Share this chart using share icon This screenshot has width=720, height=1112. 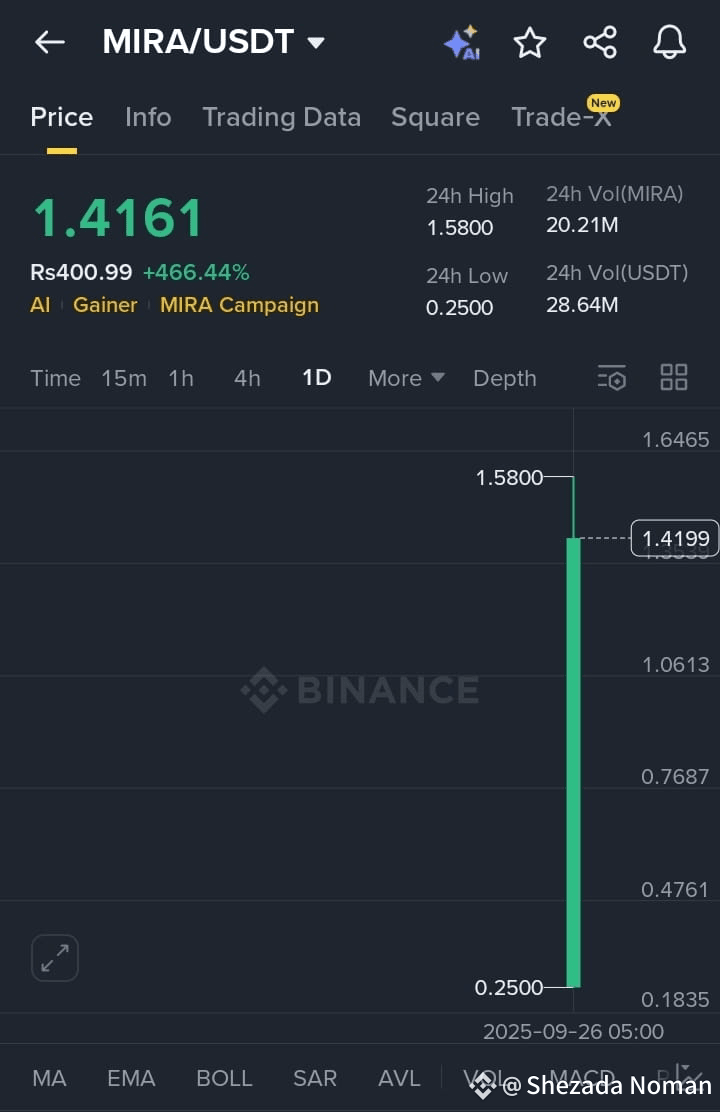click(x=600, y=43)
